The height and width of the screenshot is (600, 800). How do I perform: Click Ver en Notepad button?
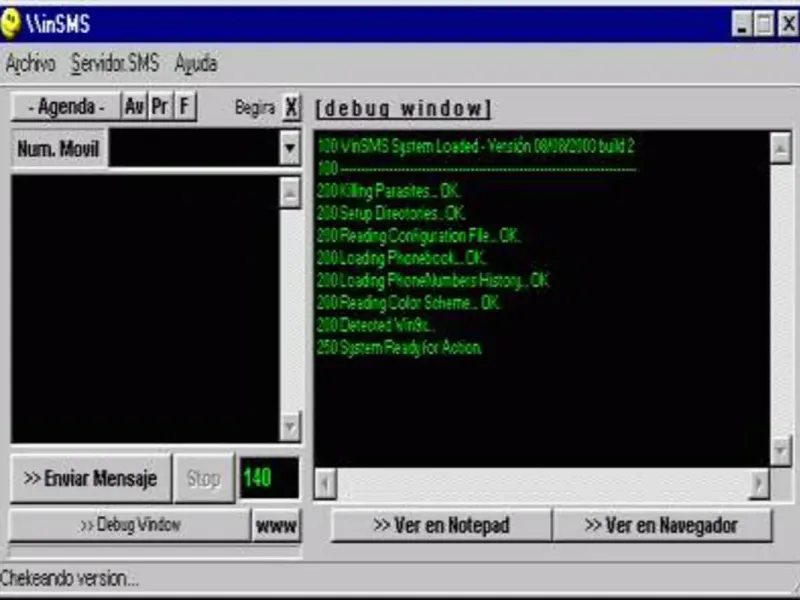[441, 525]
